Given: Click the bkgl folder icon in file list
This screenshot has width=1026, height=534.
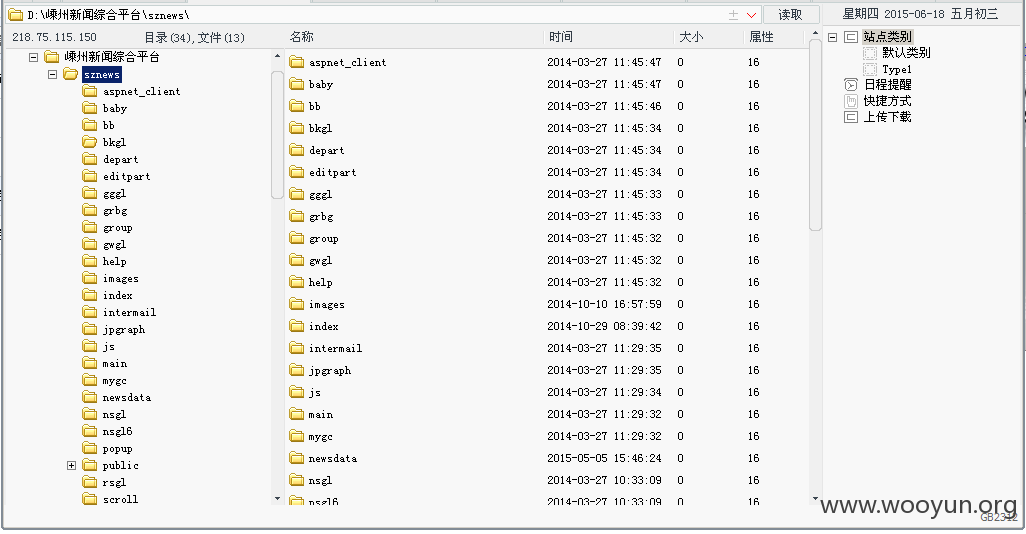Looking at the screenshot, I should [x=297, y=128].
